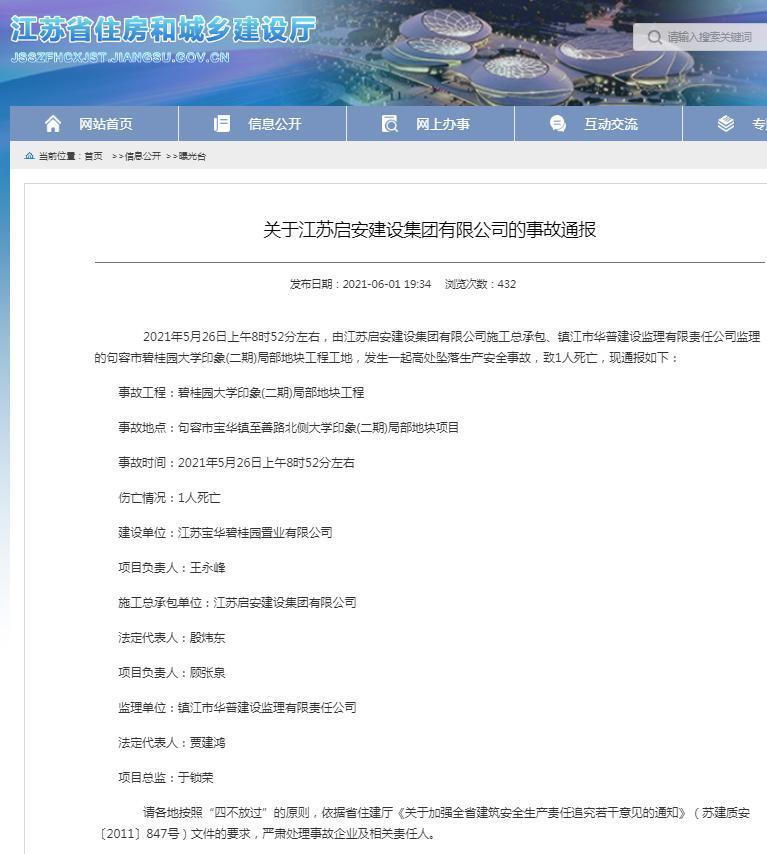767x854 pixels.
Task: Click the 首页 breadcrumb link
Action: (93, 156)
